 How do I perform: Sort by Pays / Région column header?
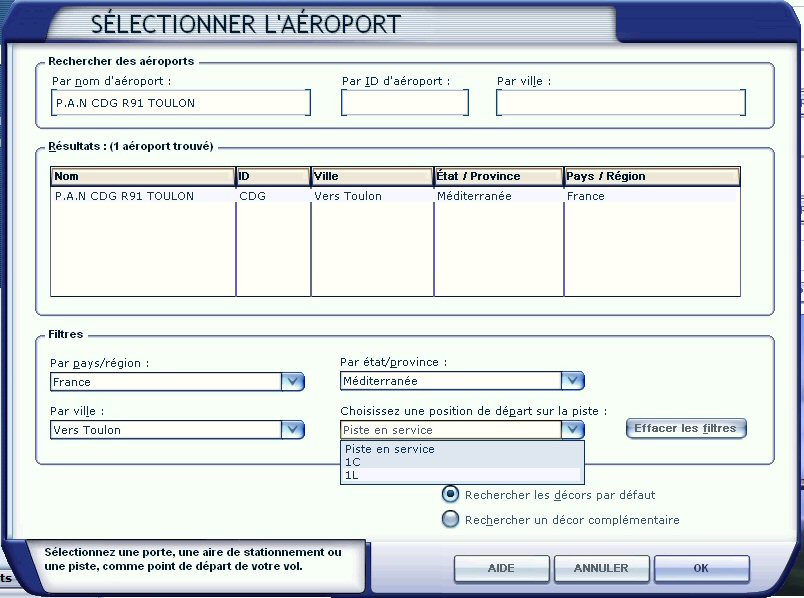[652, 176]
